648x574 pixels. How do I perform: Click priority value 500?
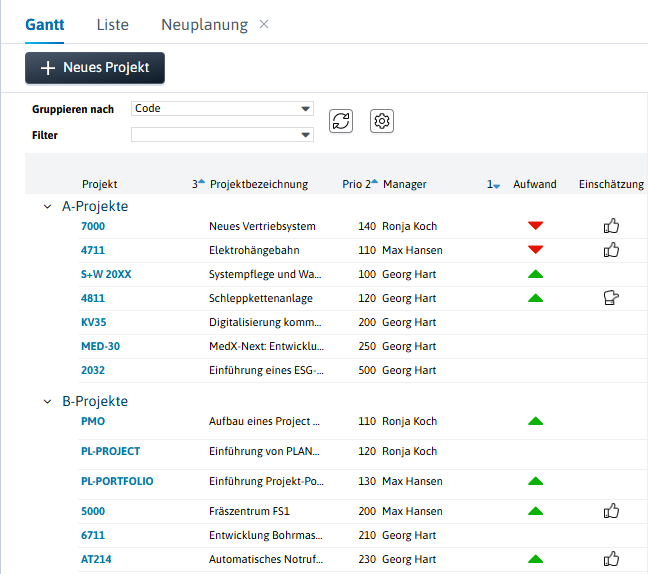[x=367, y=370]
